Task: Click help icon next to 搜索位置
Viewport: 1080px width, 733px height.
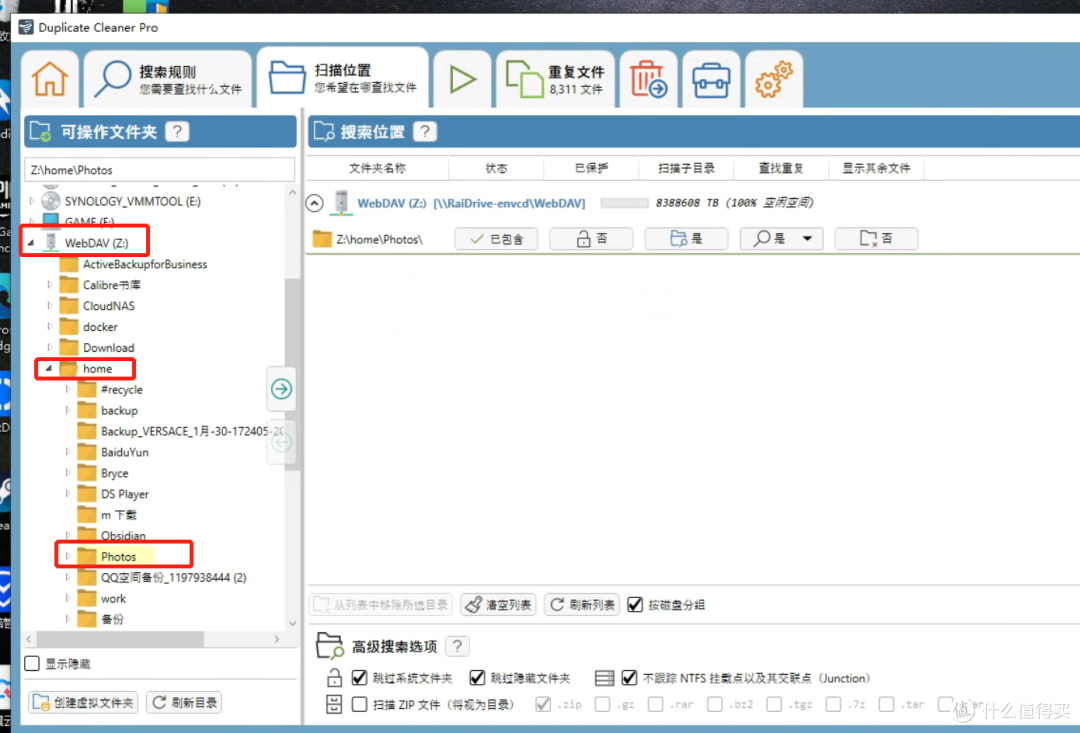Action: point(425,132)
